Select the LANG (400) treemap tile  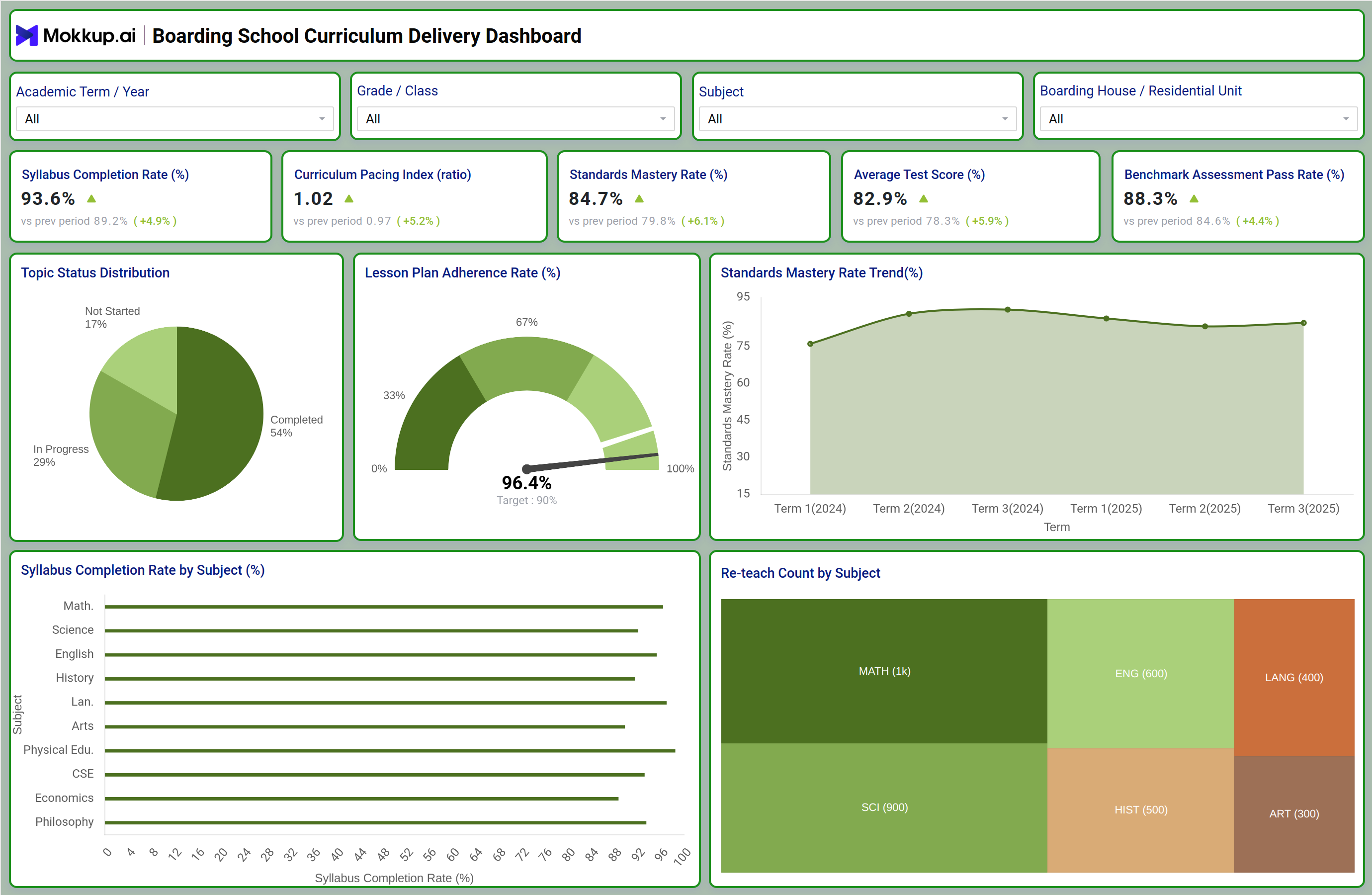[x=1294, y=678]
